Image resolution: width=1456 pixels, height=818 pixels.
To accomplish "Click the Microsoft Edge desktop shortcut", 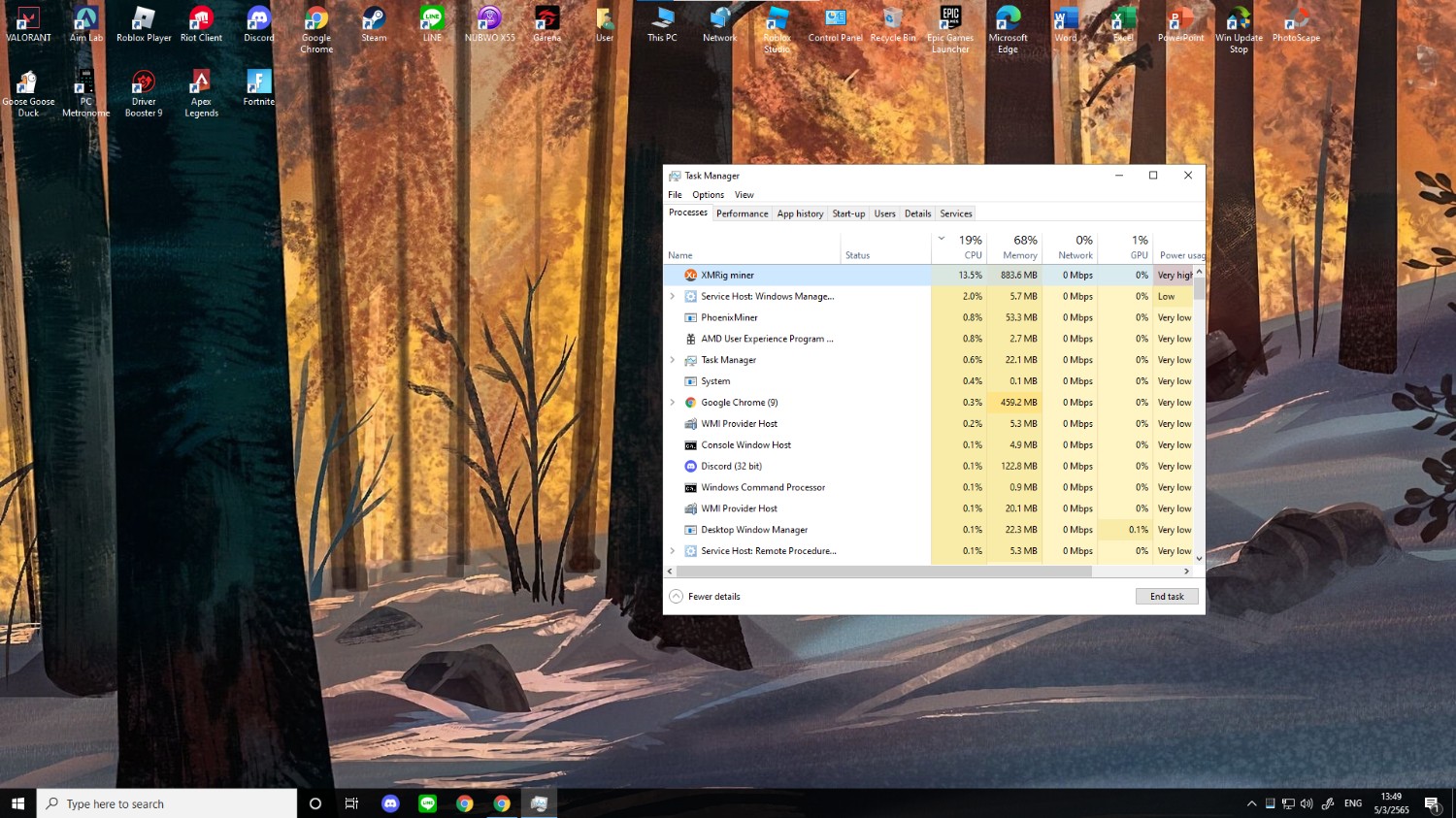I will coord(1009,30).
